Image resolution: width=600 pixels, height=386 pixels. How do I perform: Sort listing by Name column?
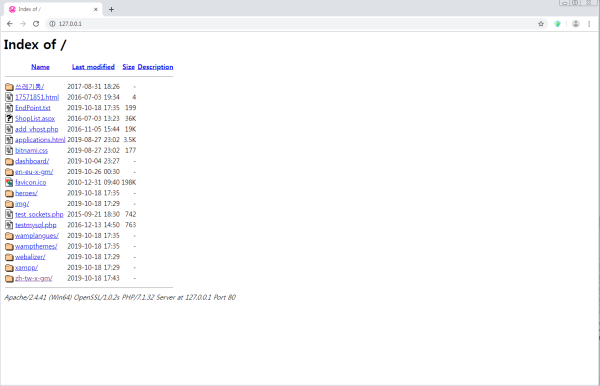click(40, 67)
